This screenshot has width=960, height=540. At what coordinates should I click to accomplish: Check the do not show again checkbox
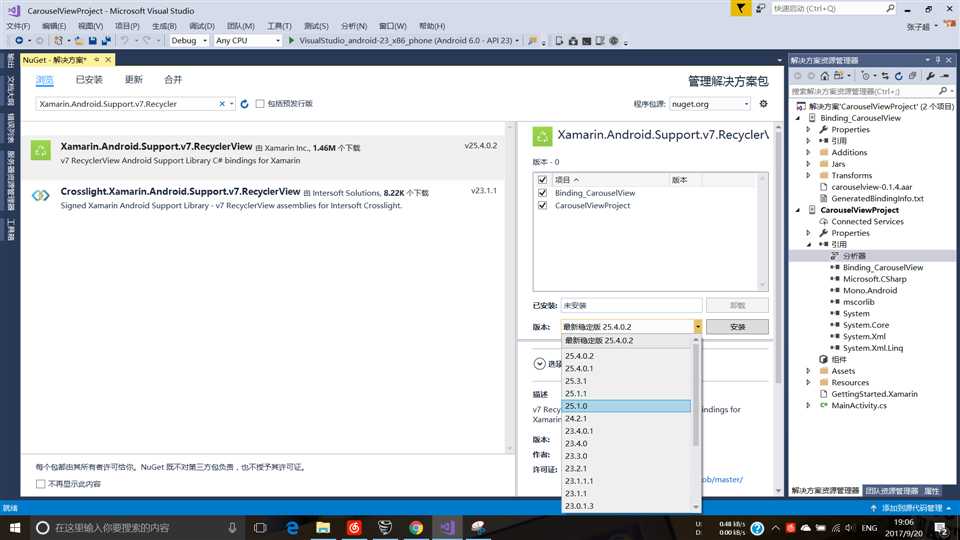40,484
